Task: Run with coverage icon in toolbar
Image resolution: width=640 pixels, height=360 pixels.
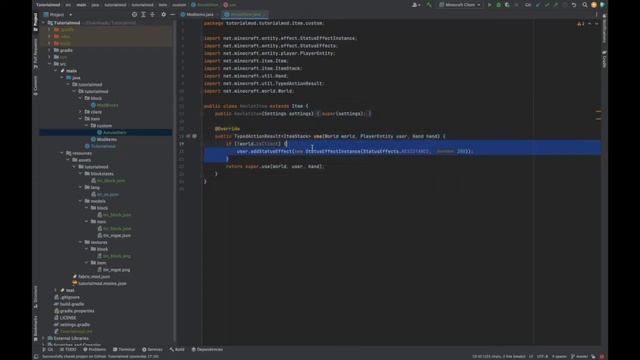Action: (507, 5)
